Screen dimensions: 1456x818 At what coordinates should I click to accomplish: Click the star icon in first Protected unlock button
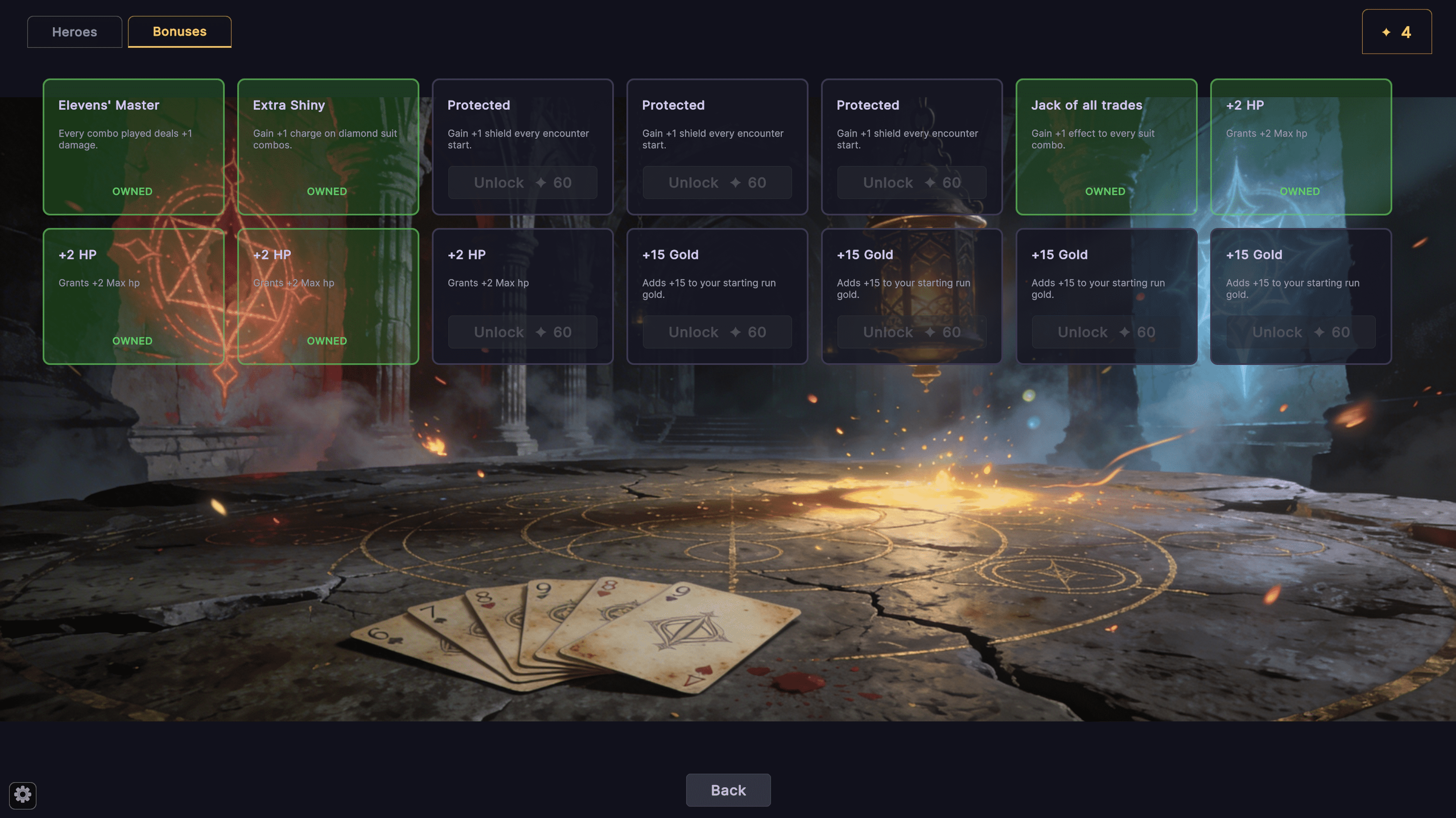tap(540, 183)
